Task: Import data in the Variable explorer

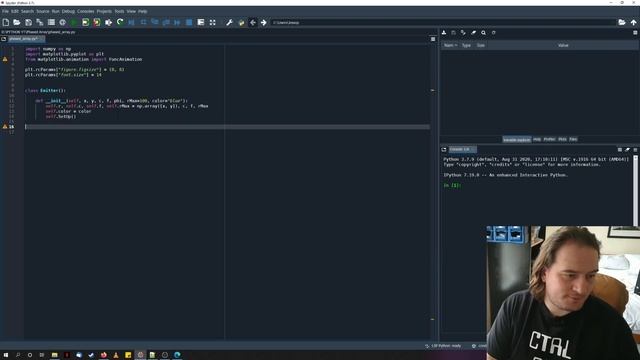Action: point(444,33)
